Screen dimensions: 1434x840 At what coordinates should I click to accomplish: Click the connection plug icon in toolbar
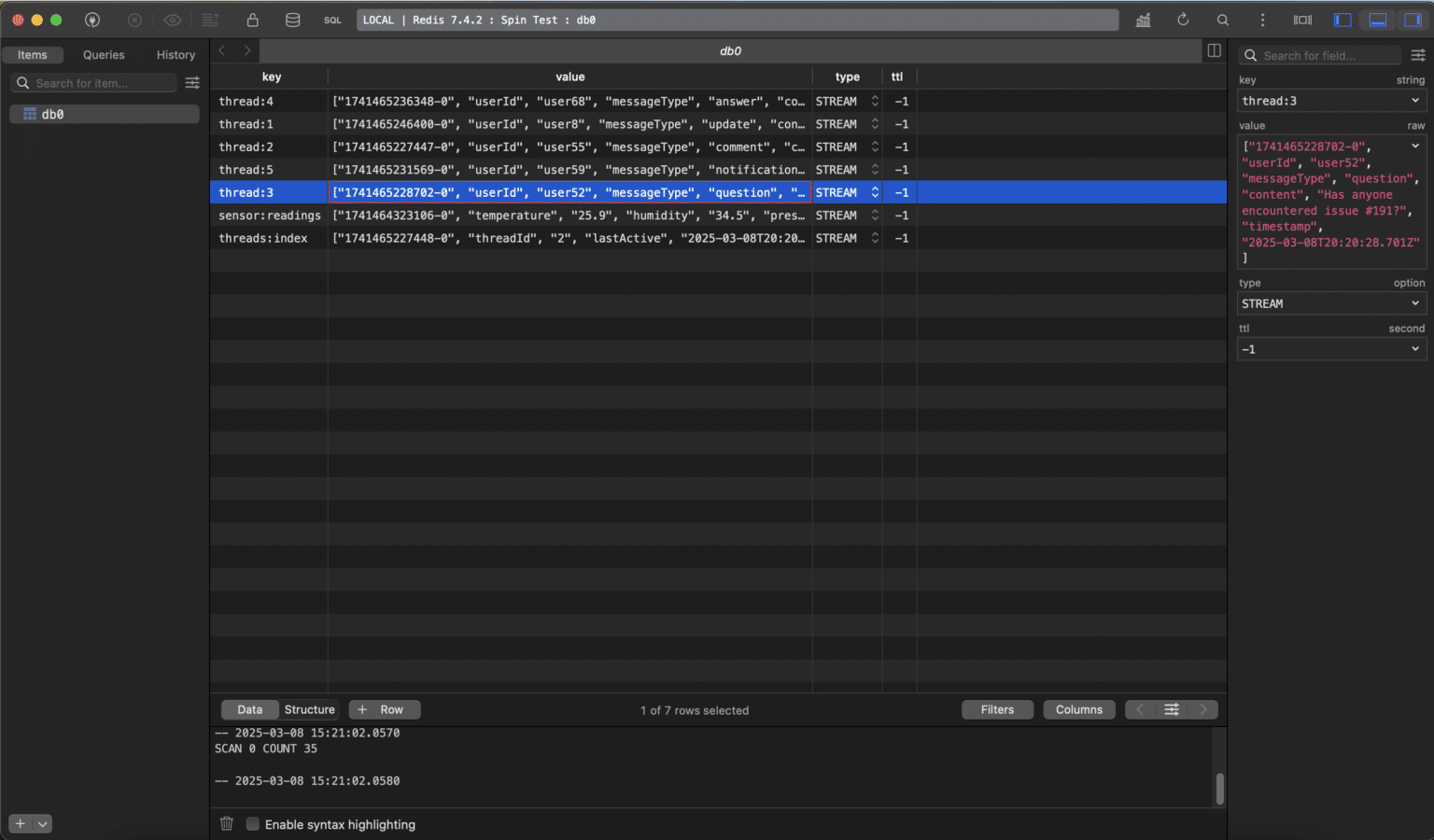coord(92,20)
